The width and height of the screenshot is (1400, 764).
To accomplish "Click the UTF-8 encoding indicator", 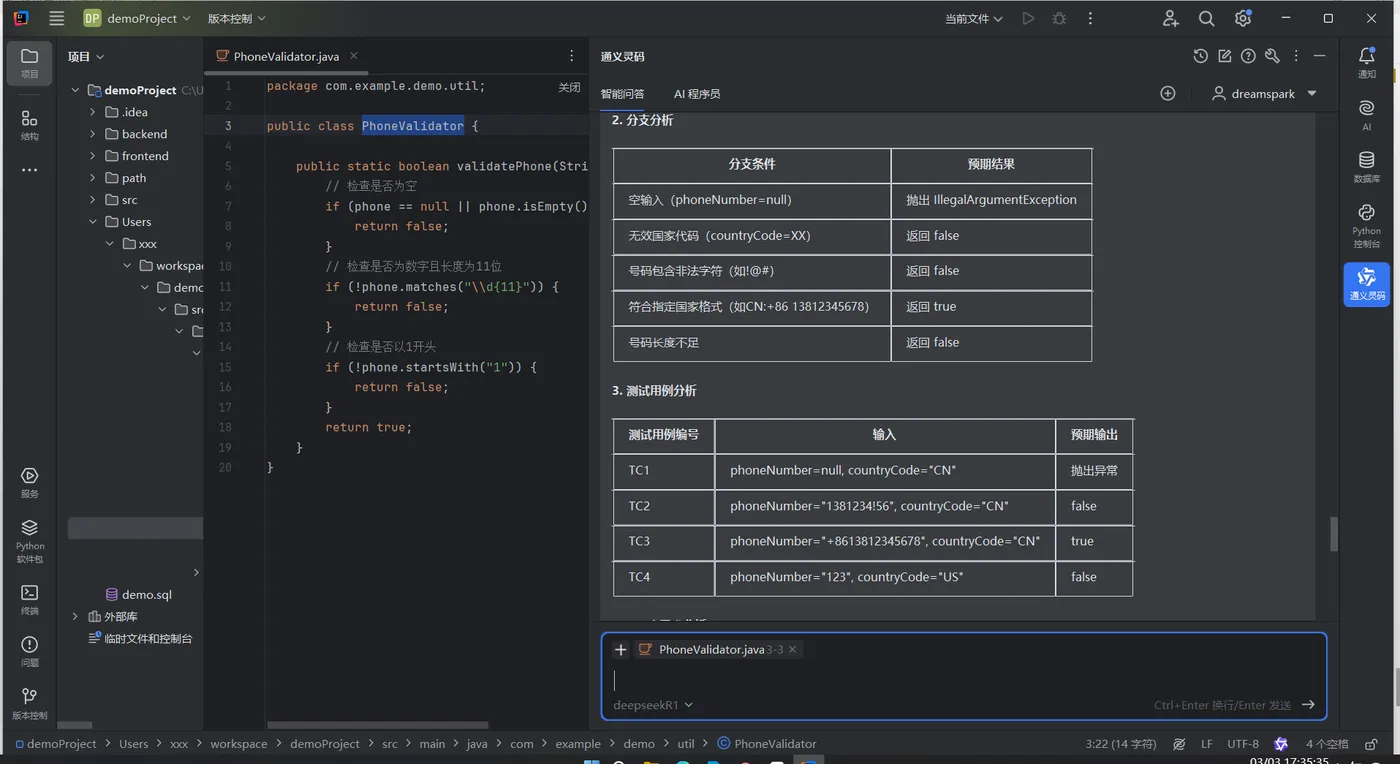I will tap(1243, 744).
